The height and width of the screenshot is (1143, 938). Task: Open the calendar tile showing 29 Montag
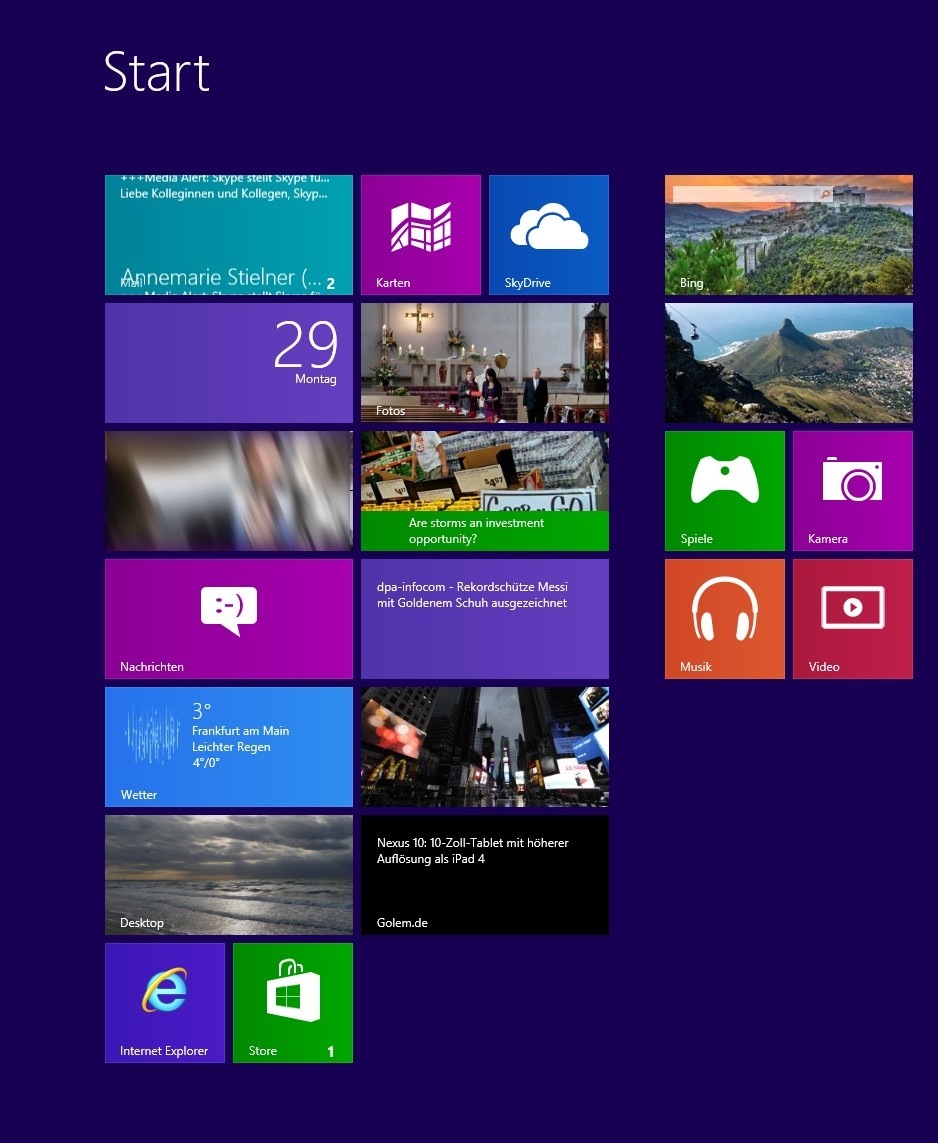tap(229, 363)
